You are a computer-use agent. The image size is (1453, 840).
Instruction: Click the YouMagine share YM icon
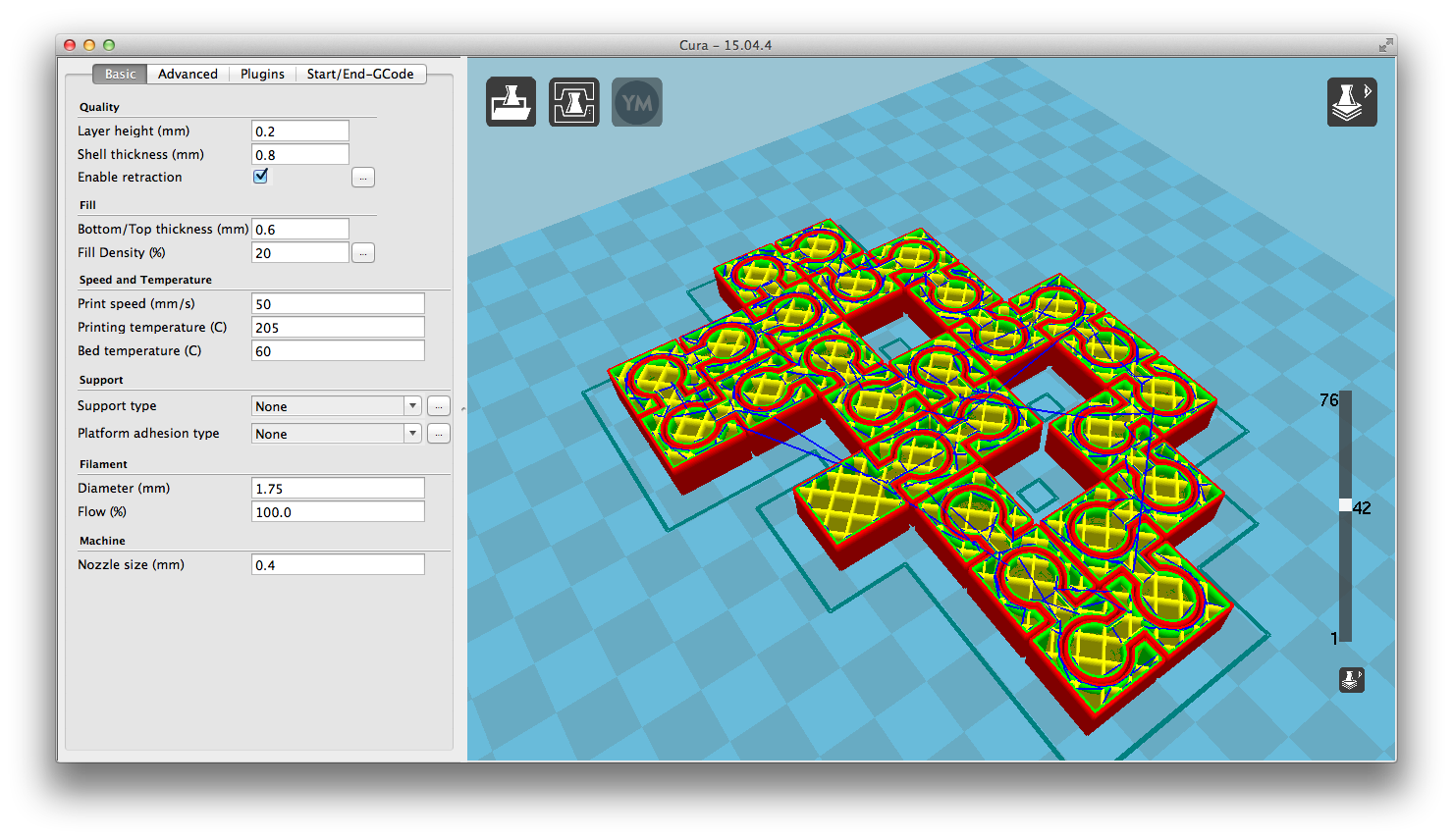pos(637,102)
